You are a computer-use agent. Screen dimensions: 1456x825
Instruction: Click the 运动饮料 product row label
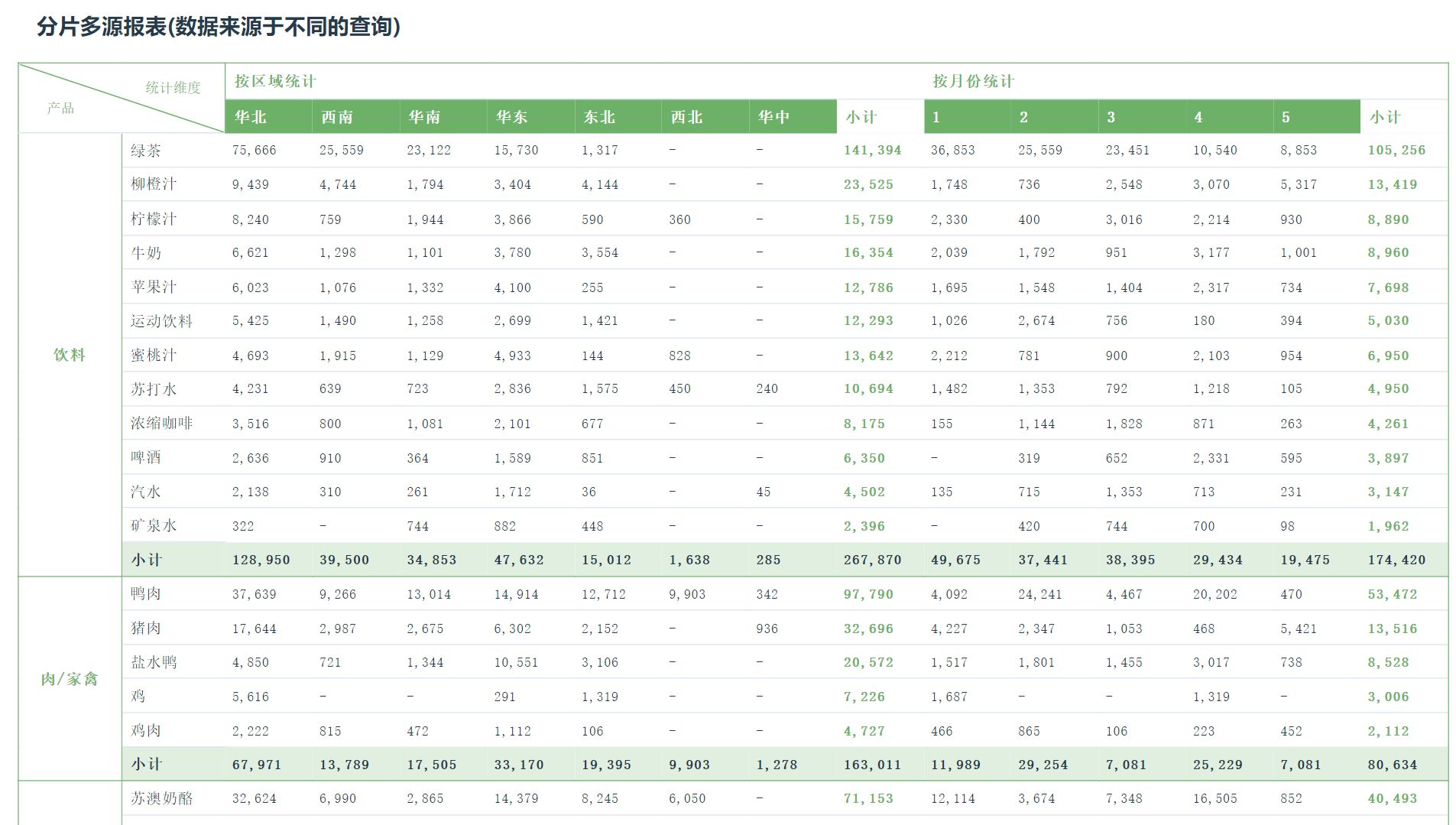point(161,321)
